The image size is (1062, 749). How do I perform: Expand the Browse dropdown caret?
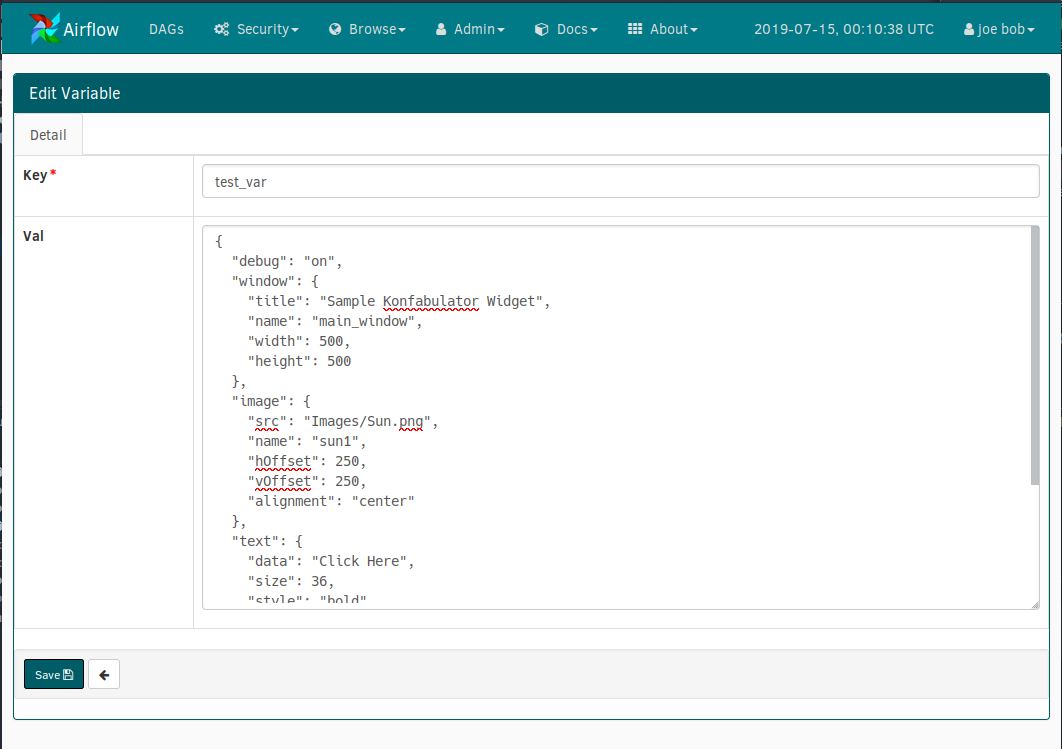(x=402, y=30)
